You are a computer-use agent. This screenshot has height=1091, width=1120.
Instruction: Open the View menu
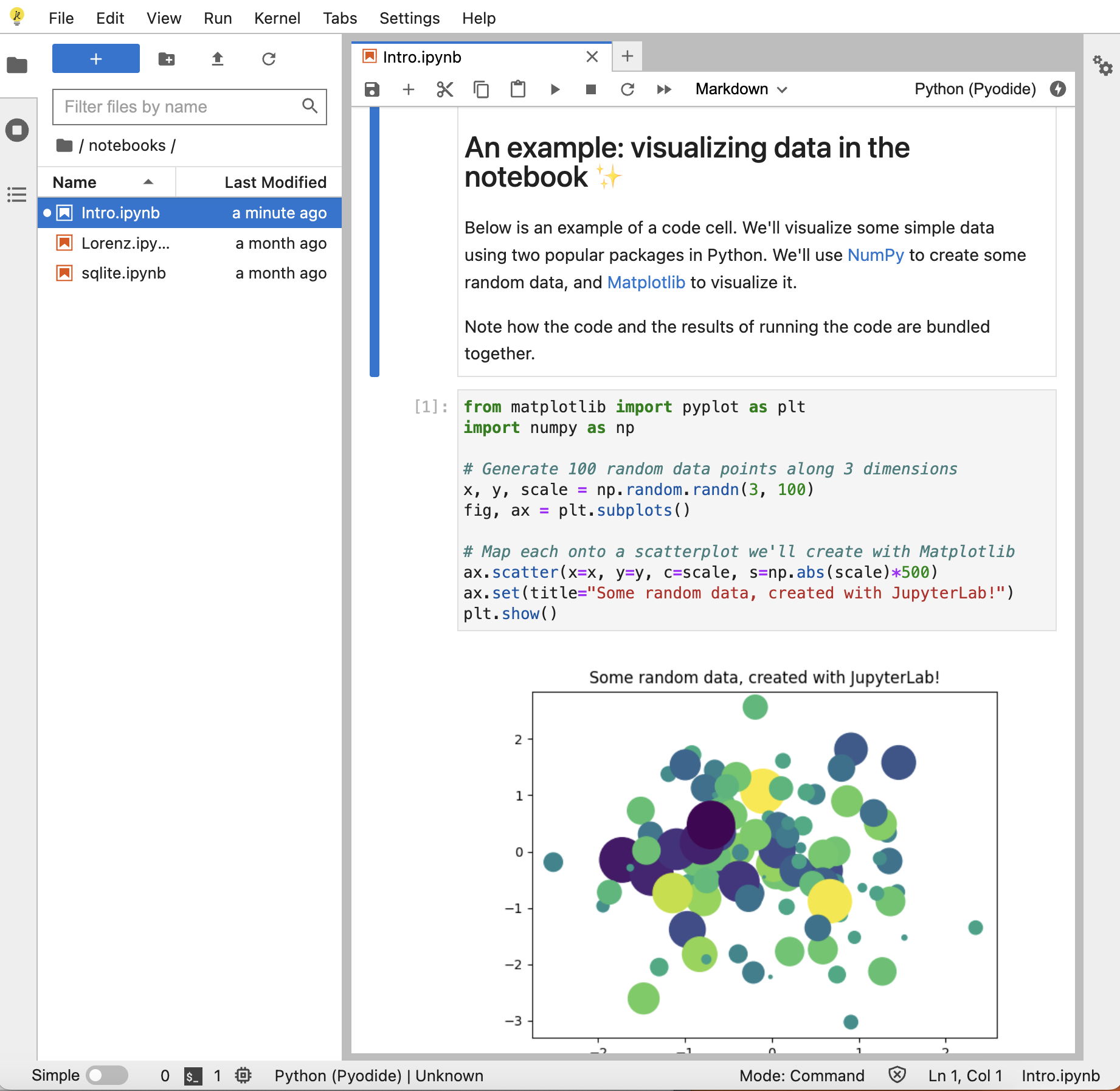coord(164,18)
